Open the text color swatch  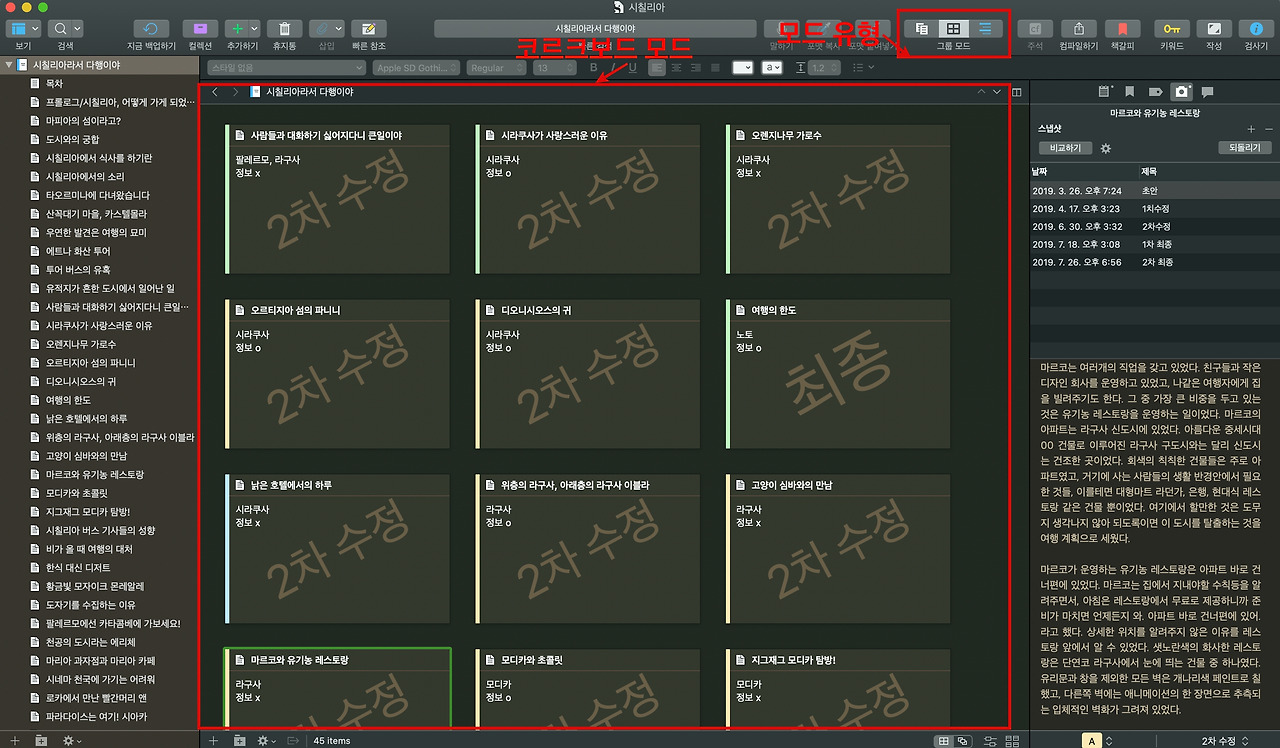click(x=742, y=68)
